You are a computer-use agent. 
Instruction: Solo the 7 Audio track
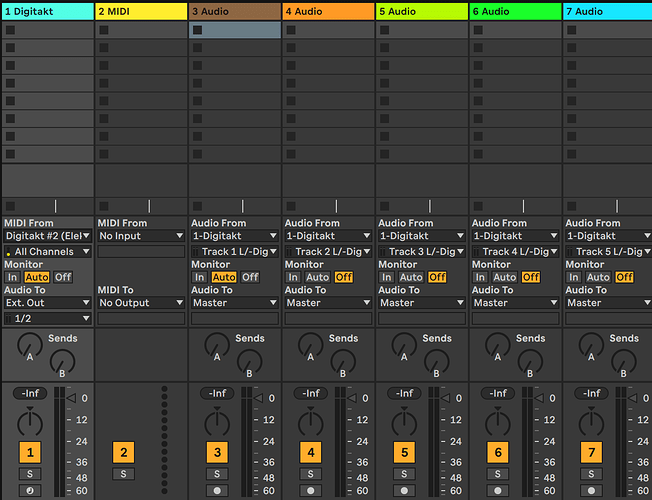click(591, 474)
